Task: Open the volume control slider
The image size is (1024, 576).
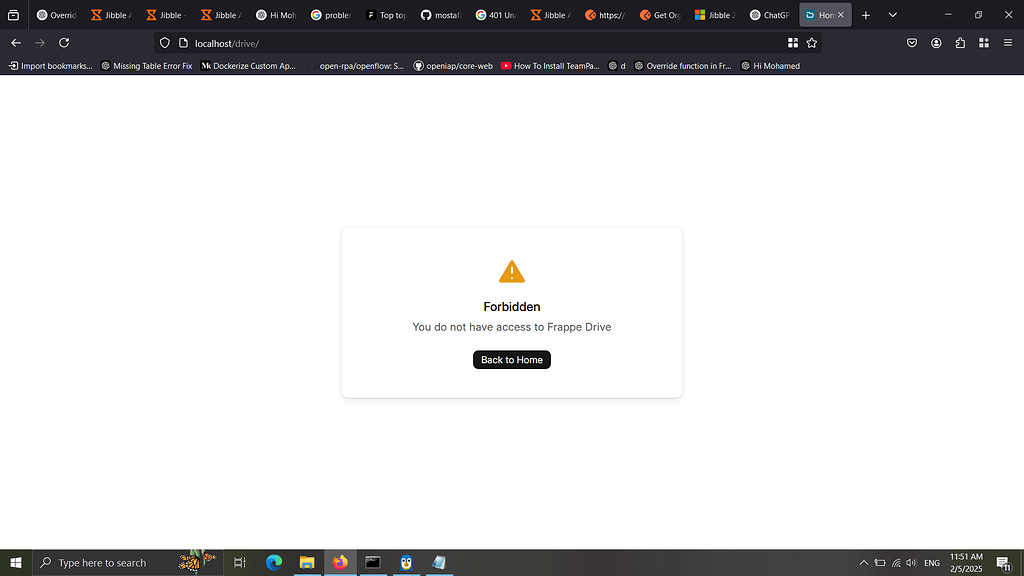Action: (x=911, y=562)
